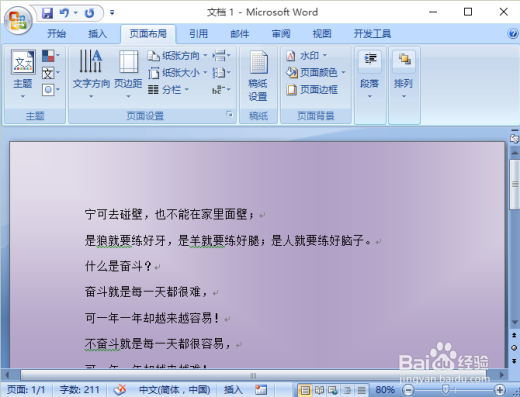Image resolution: width=520 pixels, height=397 pixels.
Task: Open 页面边框 page borders dialog
Action: coord(312,90)
